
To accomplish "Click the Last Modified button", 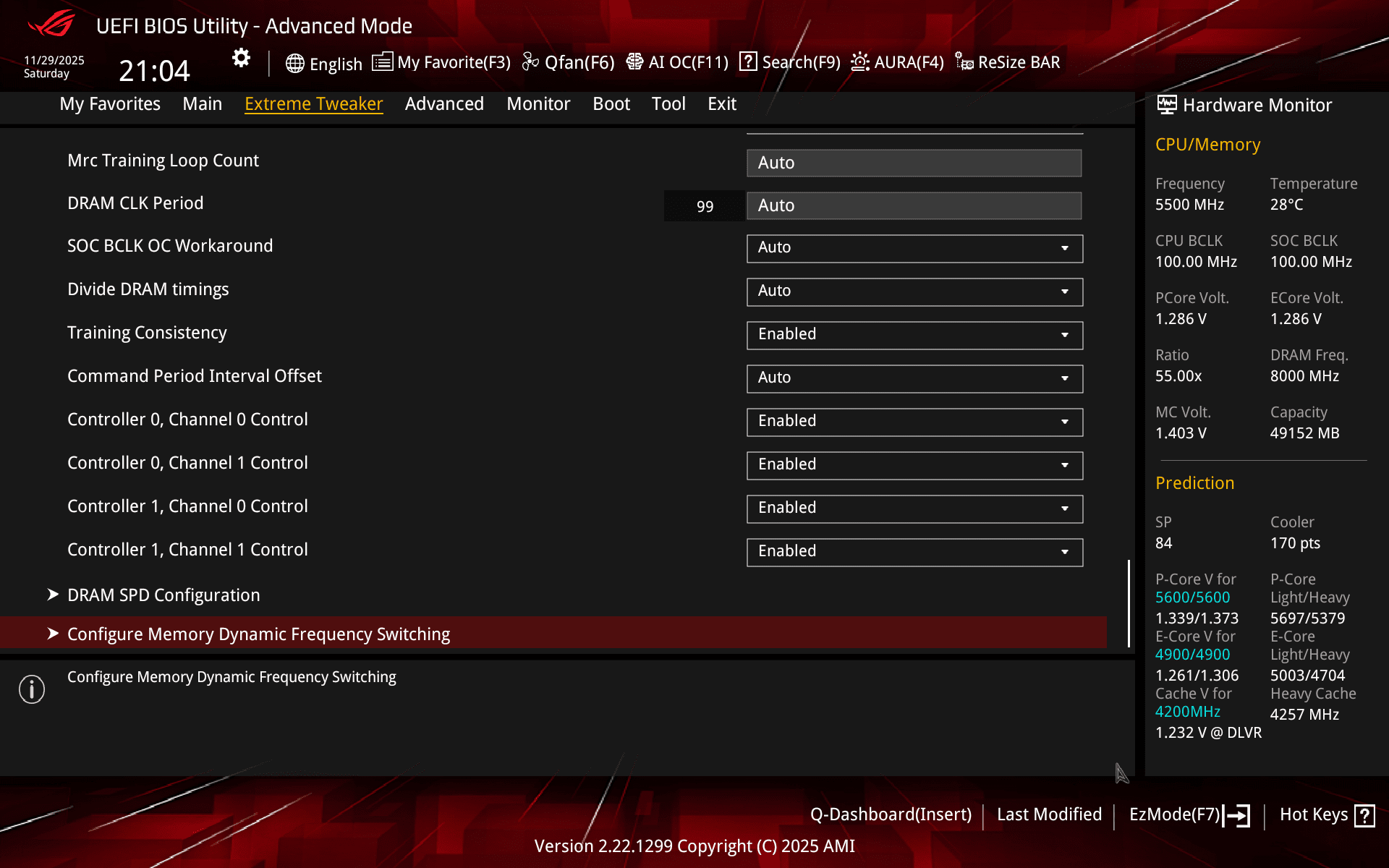I will click(x=1049, y=814).
